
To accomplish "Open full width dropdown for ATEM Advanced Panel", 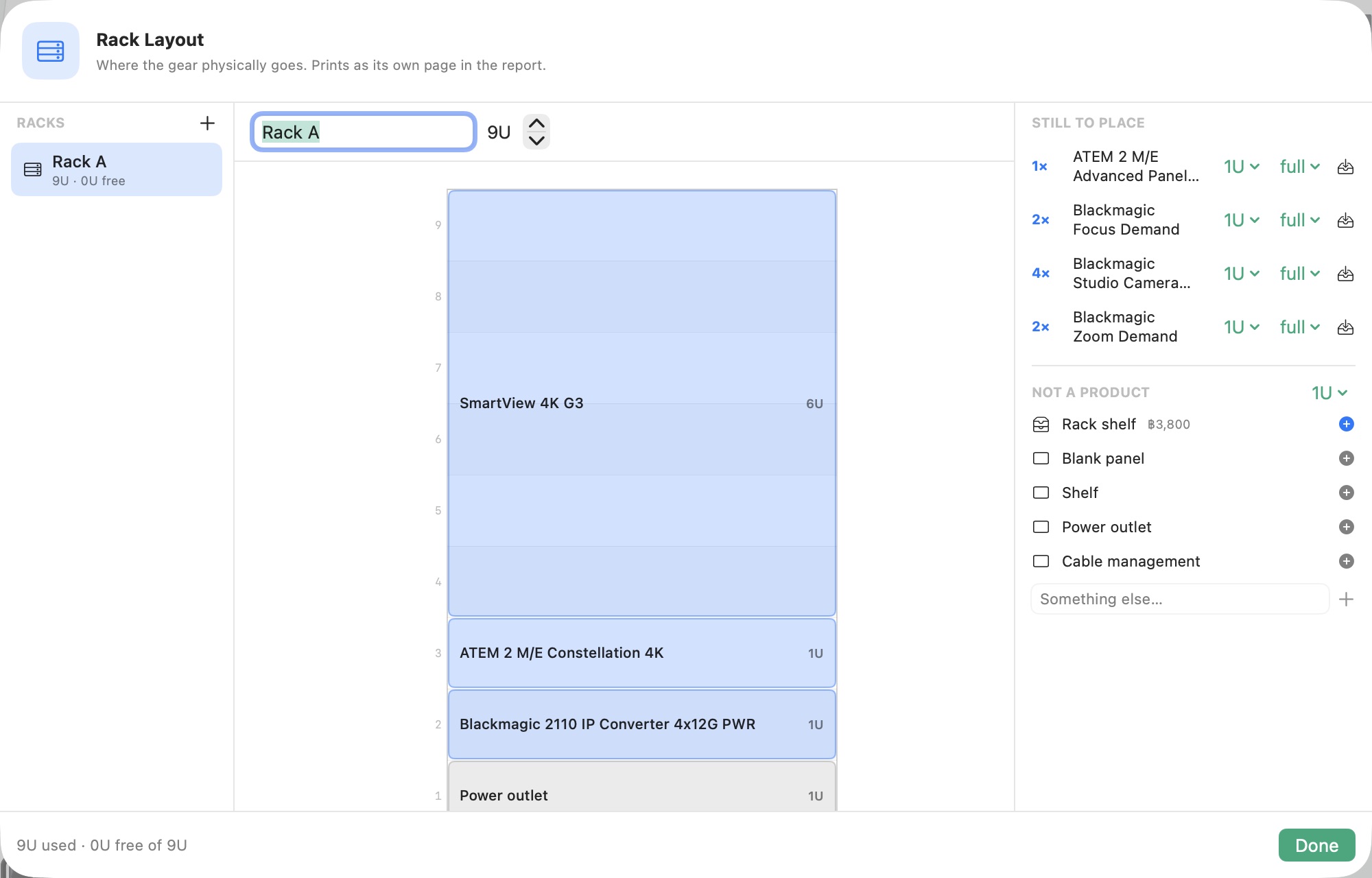I will 1299,167.
